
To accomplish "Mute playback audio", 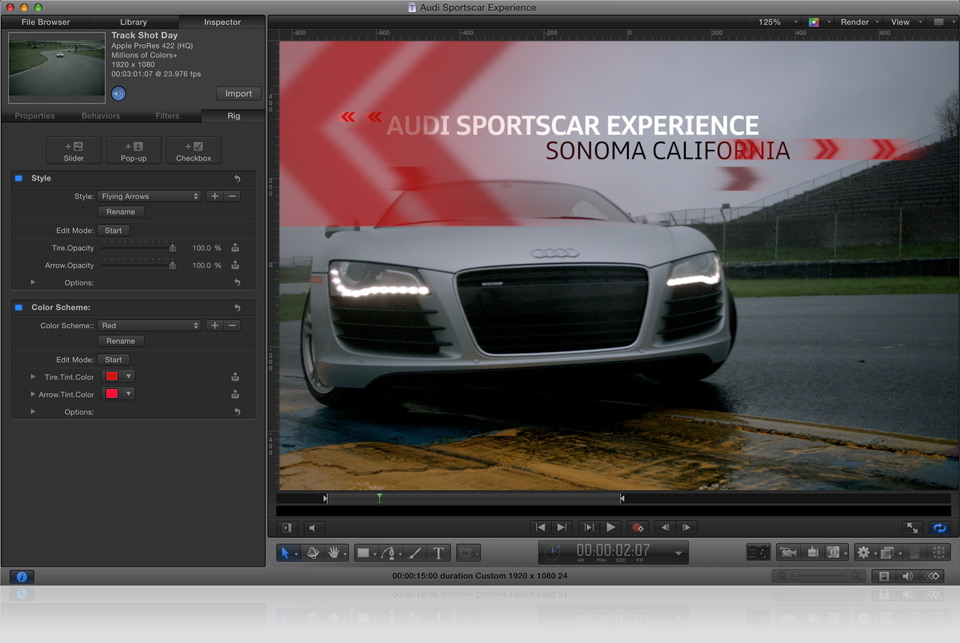I will (x=312, y=527).
